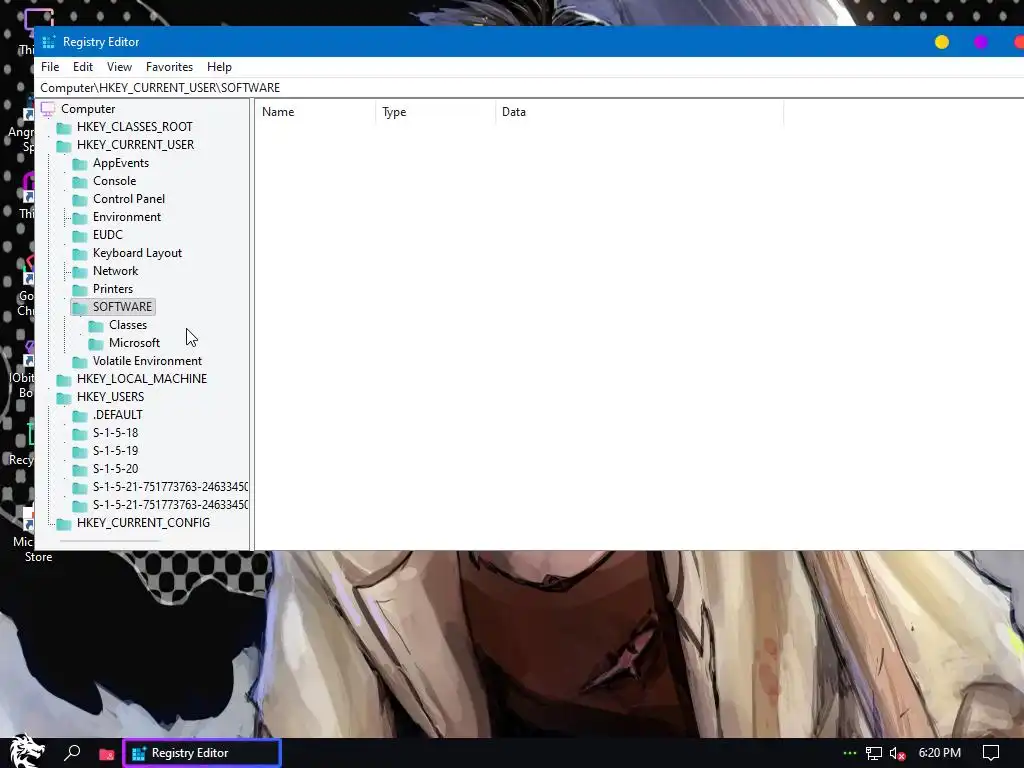Click the Console folder icon

pos(80,182)
